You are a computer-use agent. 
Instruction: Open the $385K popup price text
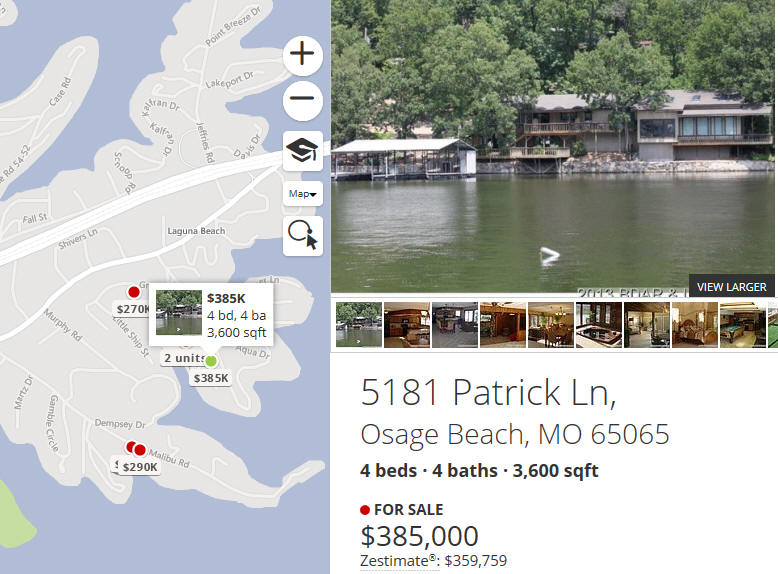point(226,299)
